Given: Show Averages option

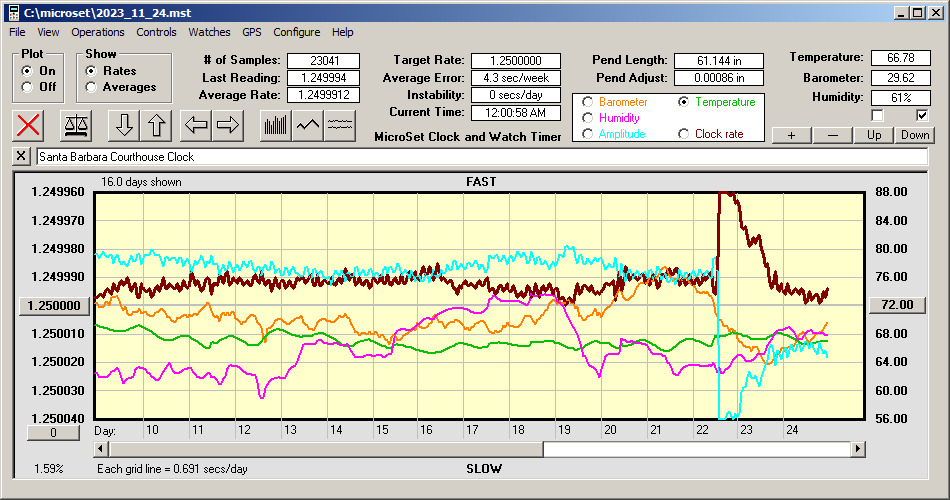Looking at the screenshot, I should (91, 87).
